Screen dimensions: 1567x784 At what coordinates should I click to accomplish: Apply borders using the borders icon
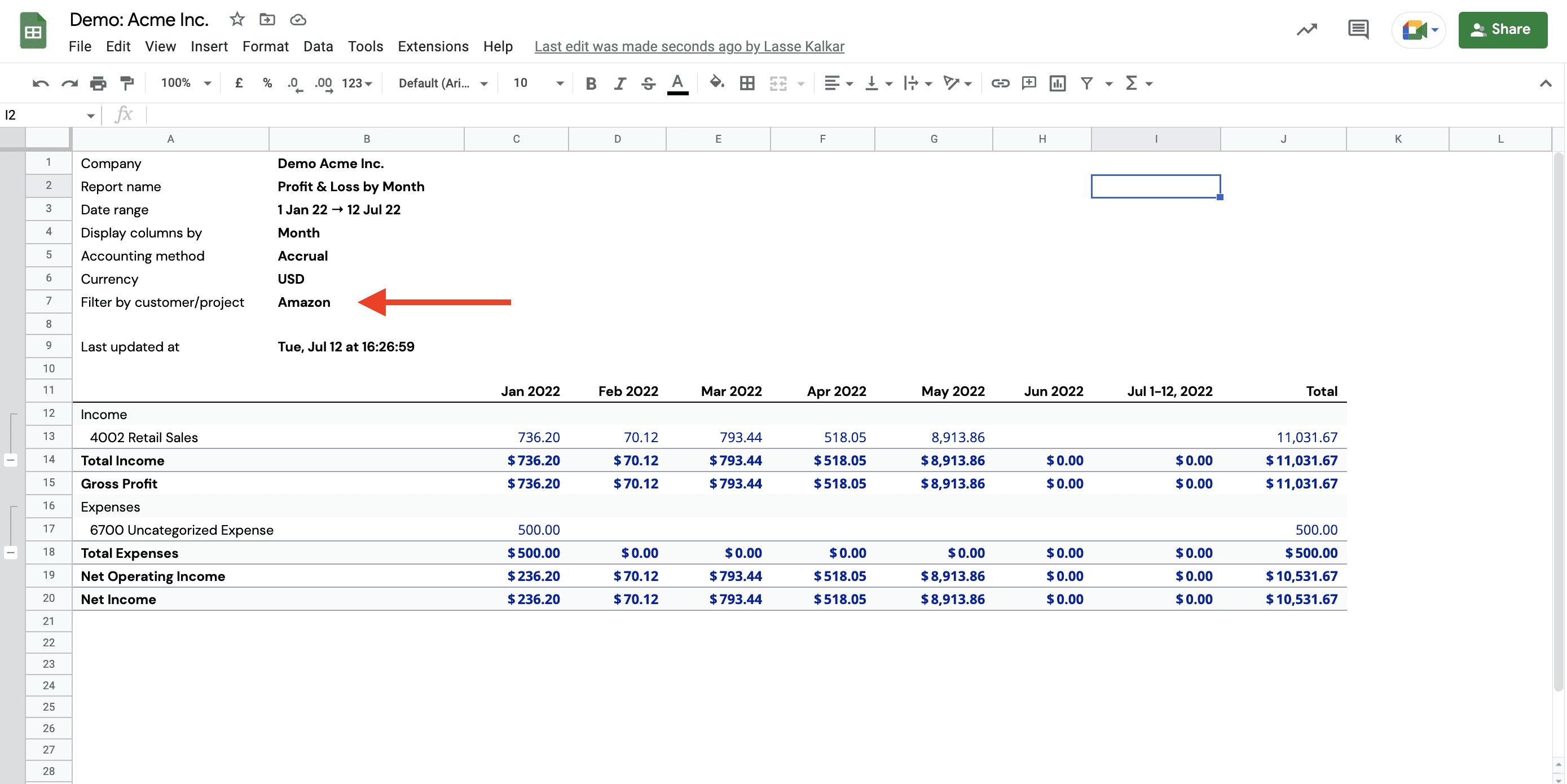tap(747, 83)
